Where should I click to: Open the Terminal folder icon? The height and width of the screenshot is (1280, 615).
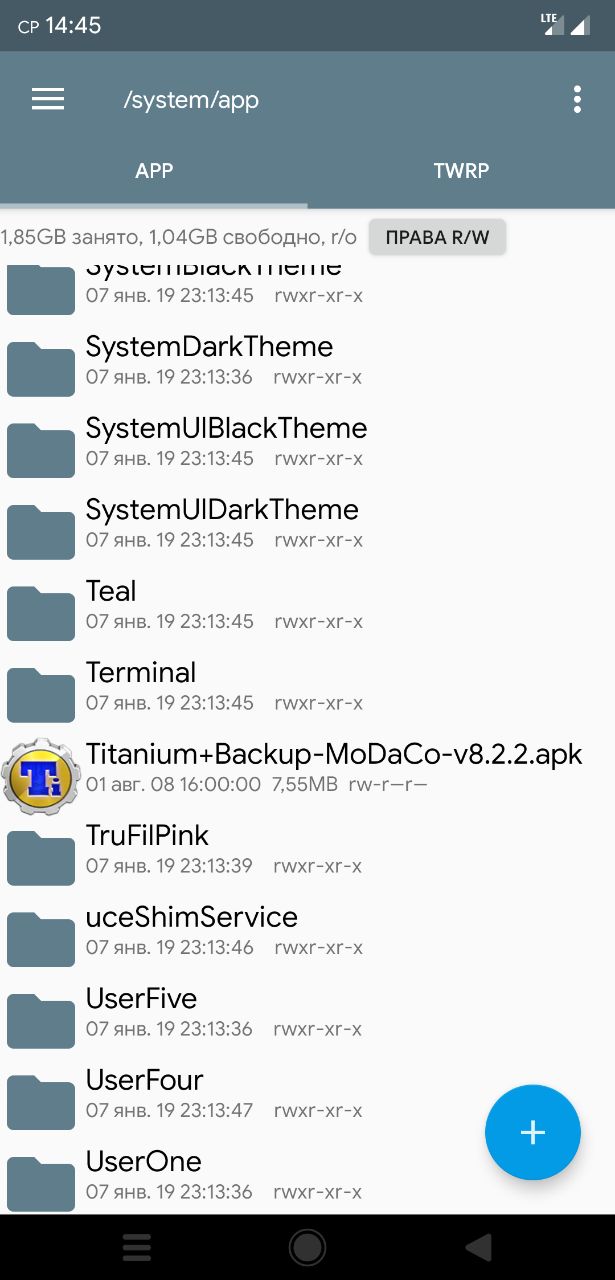[x=41, y=694]
